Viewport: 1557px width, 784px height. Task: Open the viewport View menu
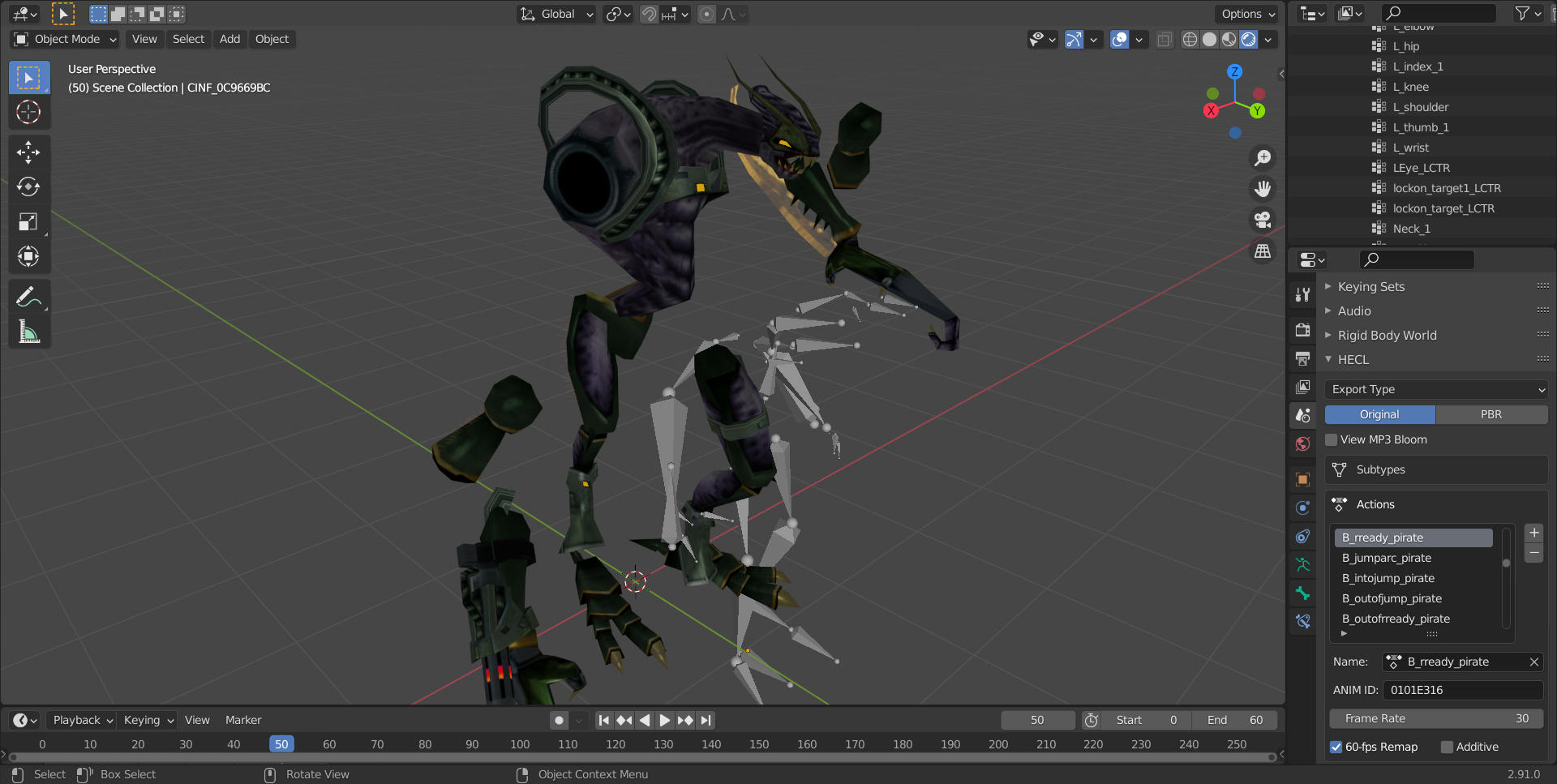click(144, 39)
